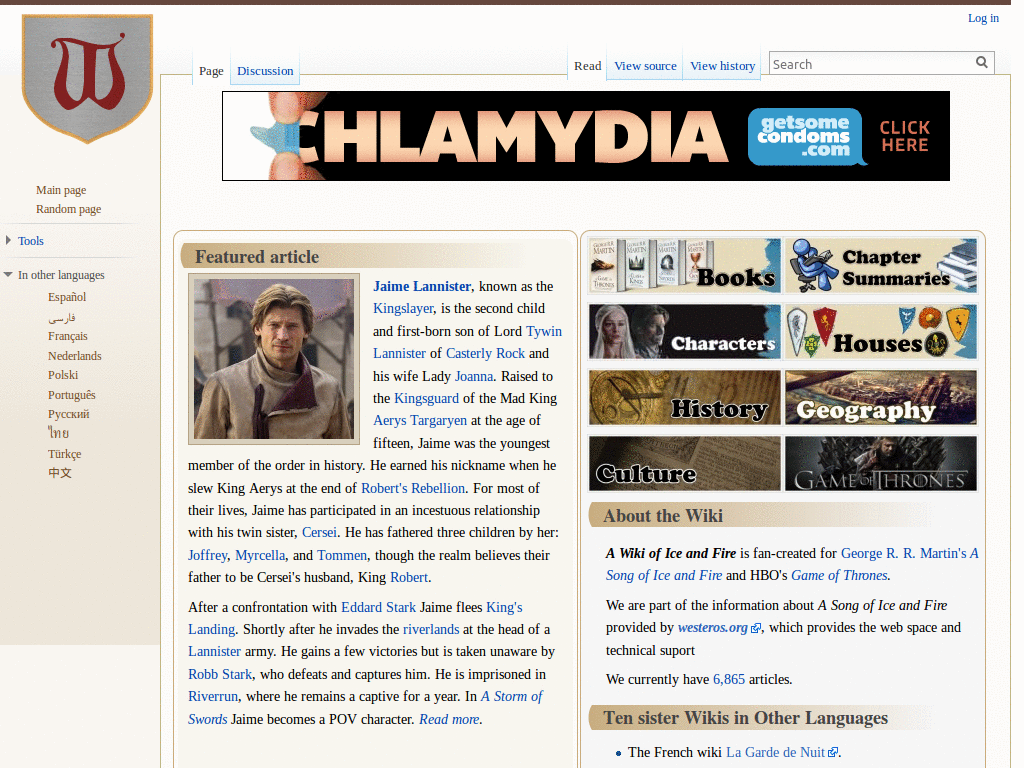Open the La Garde de Nuit link

pos(775,752)
